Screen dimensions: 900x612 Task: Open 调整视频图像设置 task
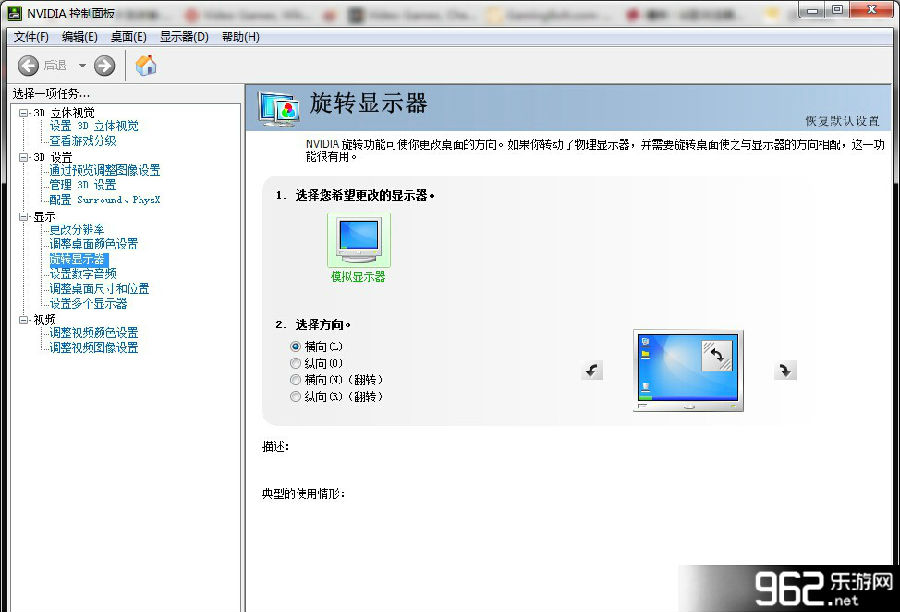(x=94, y=348)
